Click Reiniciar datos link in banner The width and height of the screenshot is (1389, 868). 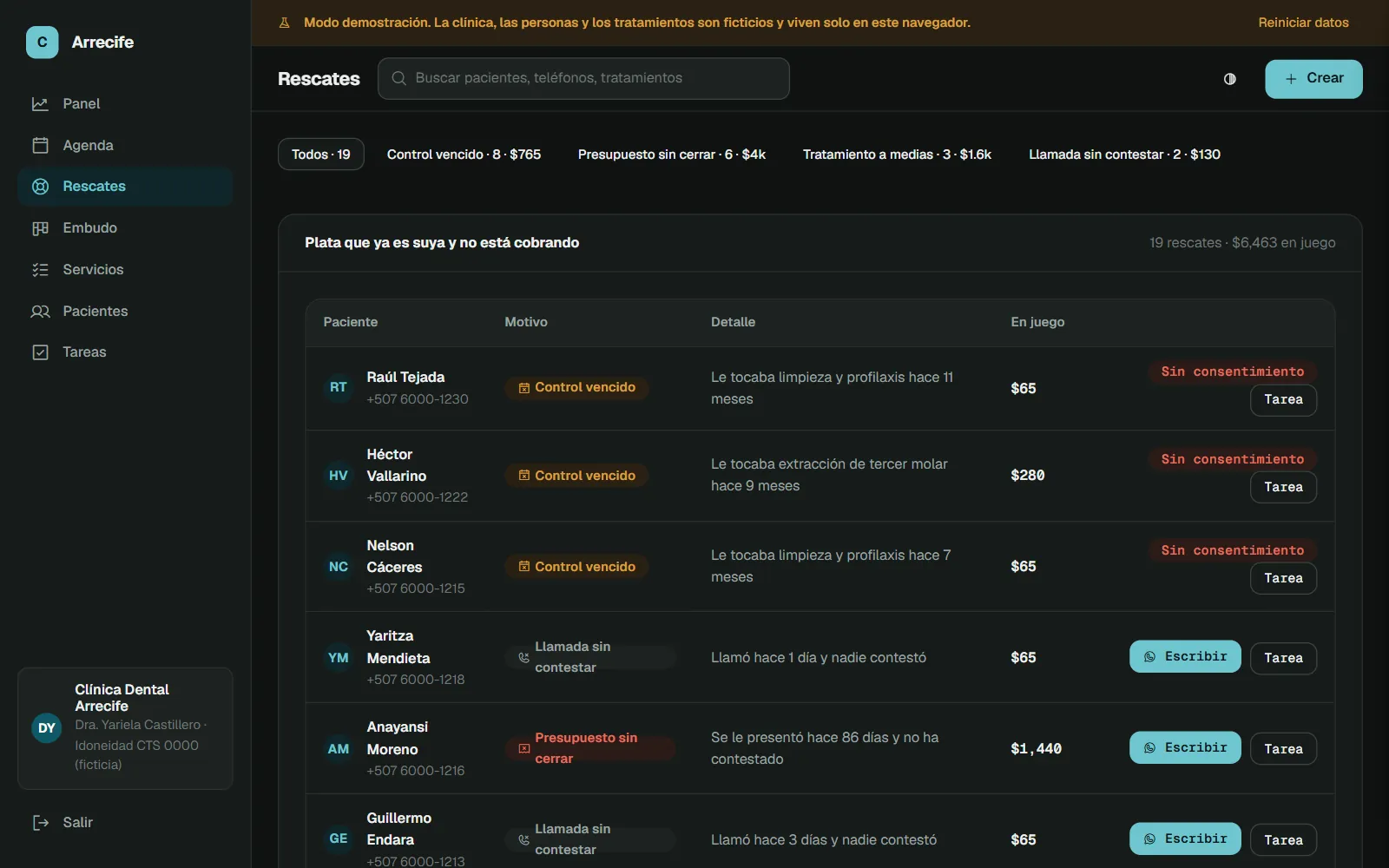coord(1303,23)
